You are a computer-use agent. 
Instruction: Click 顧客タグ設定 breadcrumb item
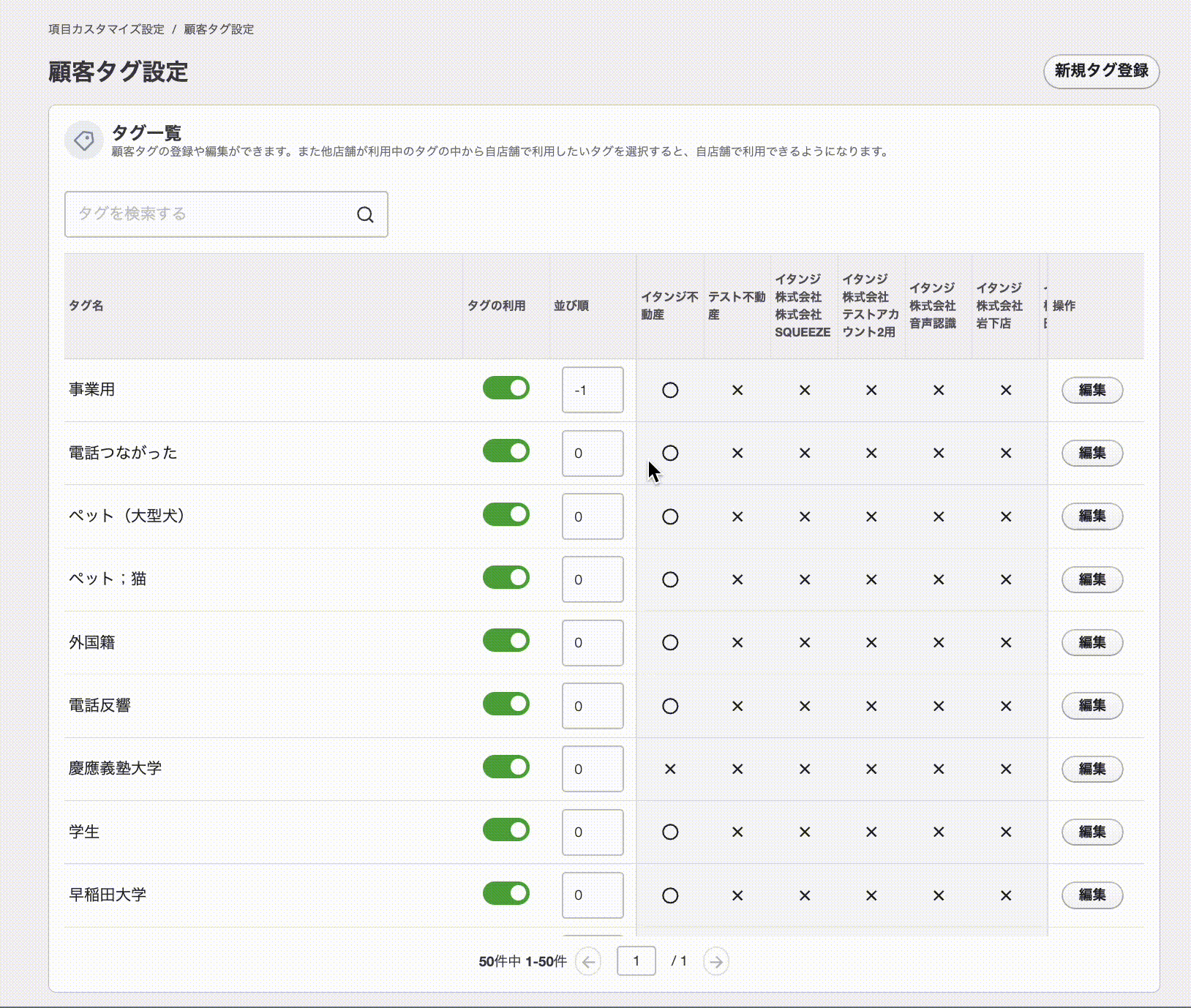point(219,29)
